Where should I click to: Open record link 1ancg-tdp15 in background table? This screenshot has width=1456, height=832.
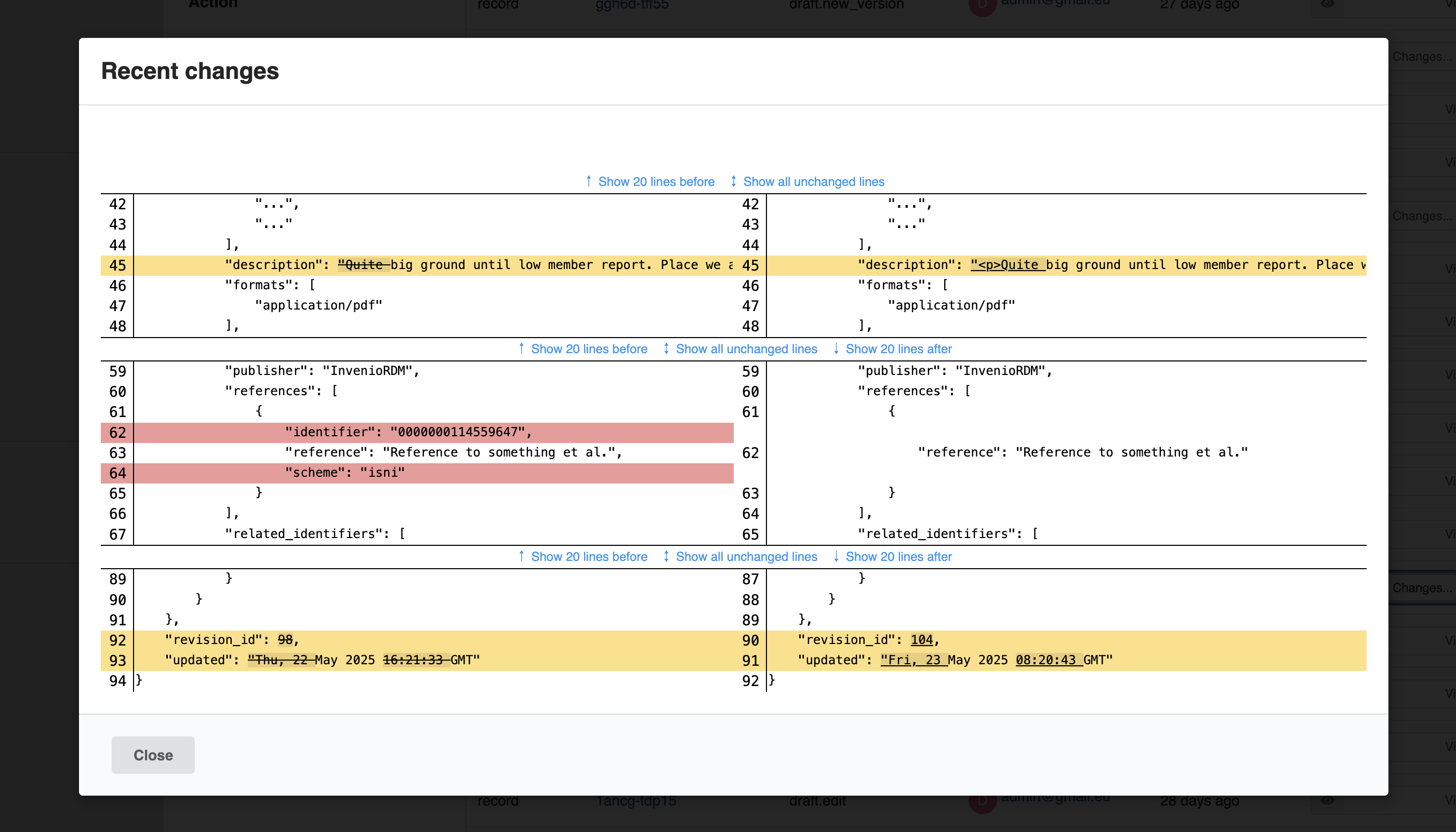(x=636, y=801)
